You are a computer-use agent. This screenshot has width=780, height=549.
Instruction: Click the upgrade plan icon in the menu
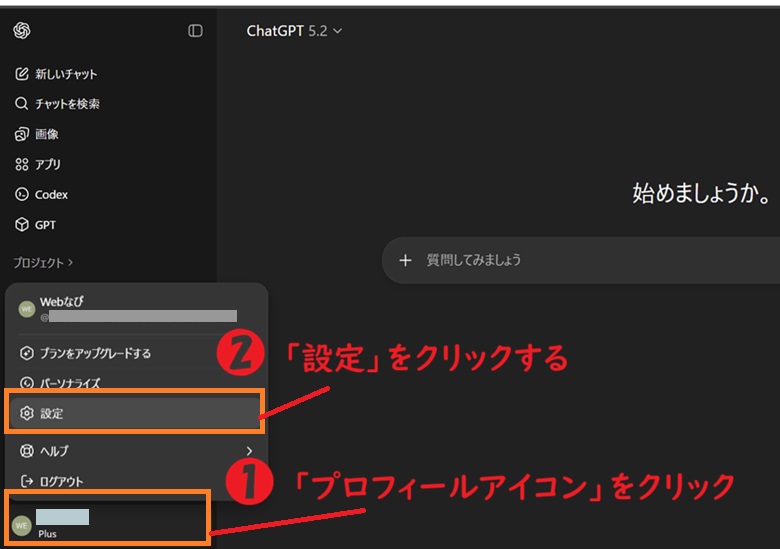26,353
